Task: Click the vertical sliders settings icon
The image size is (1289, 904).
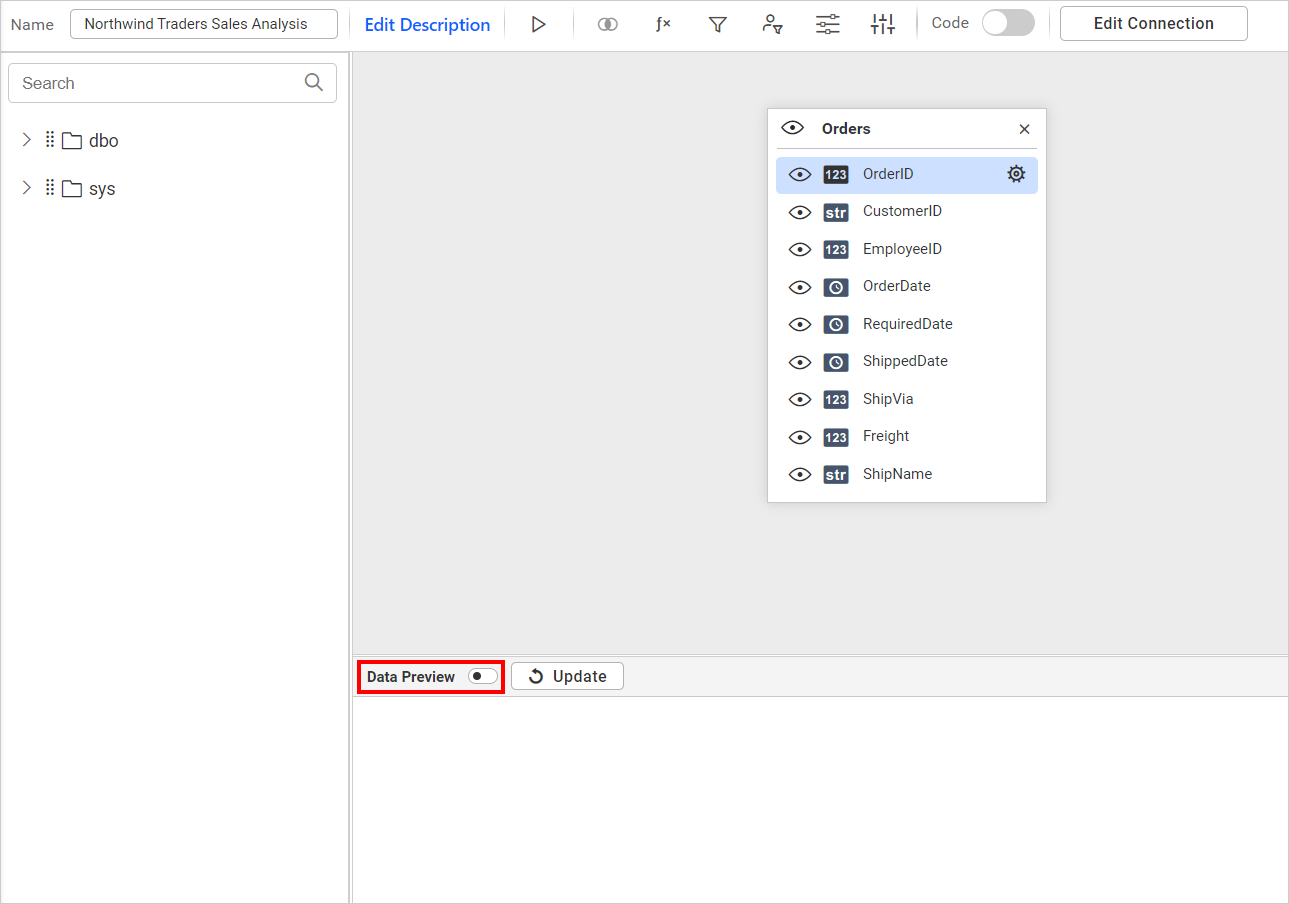Action: pos(882,24)
